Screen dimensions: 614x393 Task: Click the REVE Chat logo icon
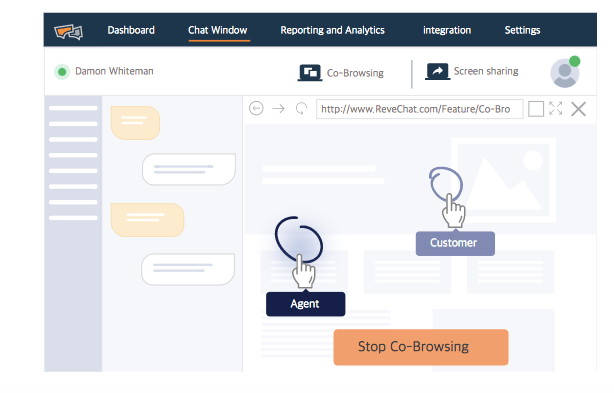(69, 31)
